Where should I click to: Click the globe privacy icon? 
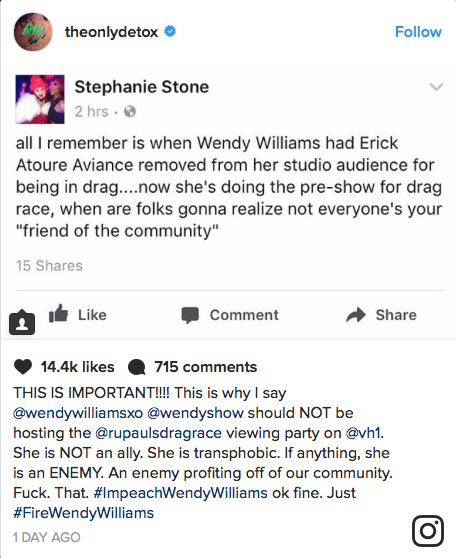pos(130,112)
